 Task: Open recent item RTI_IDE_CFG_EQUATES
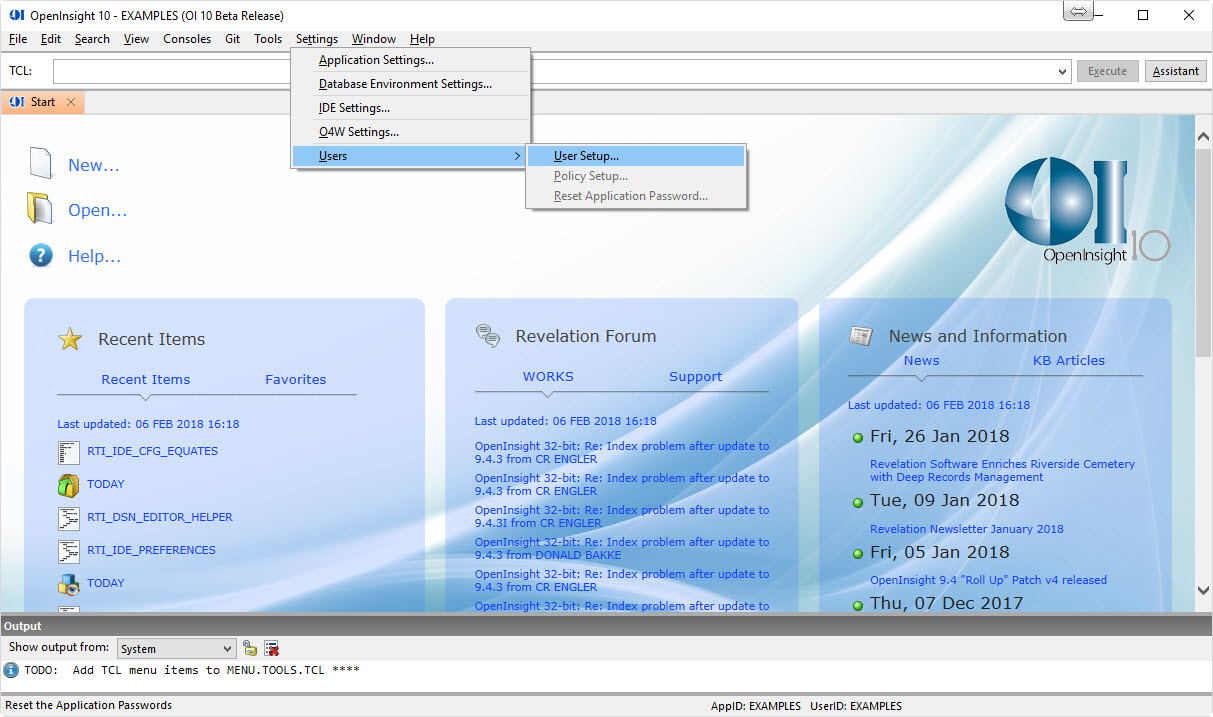(152, 451)
